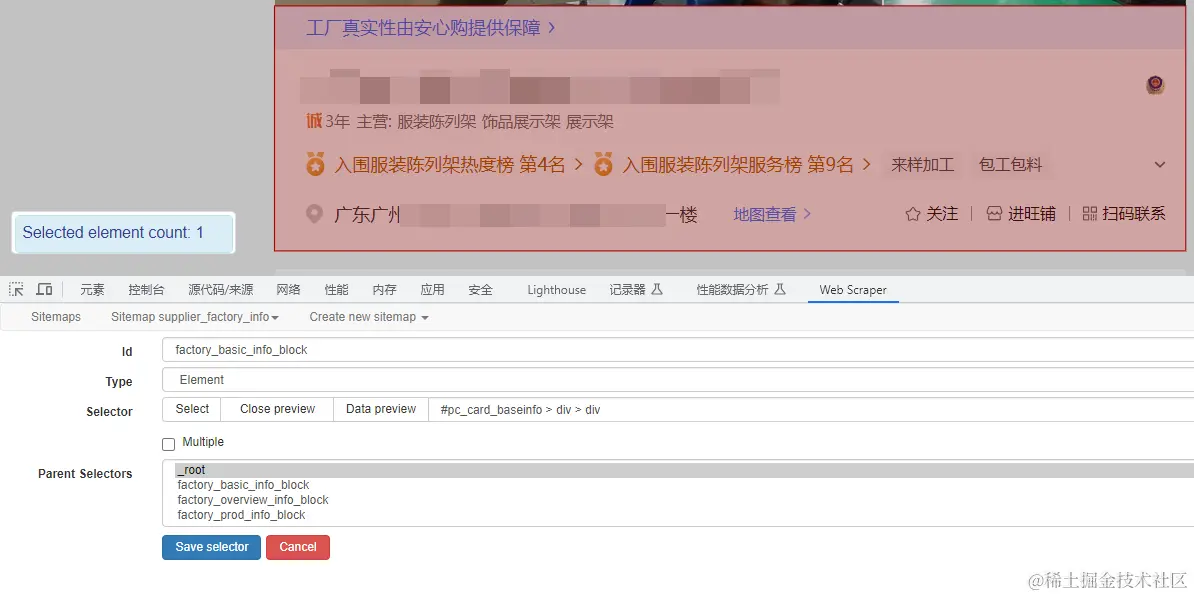1194x597 pixels.
Task: Enable the Multiple checkbox
Action: pos(169,442)
